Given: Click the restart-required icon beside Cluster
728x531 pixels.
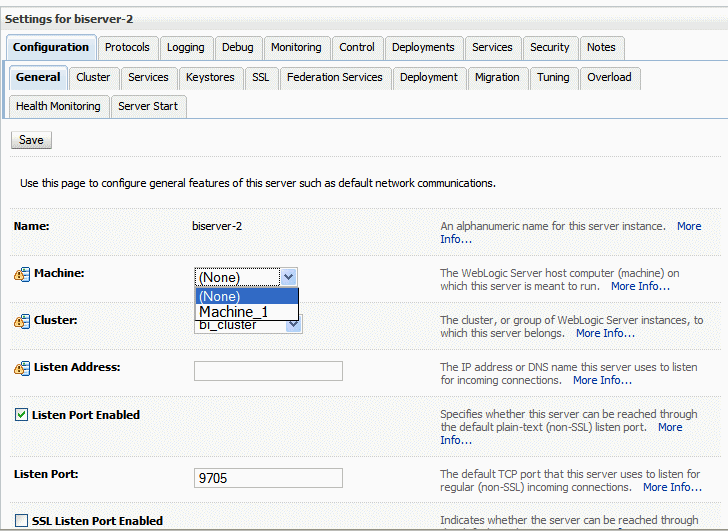Looking at the screenshot, I should [22, 321].
